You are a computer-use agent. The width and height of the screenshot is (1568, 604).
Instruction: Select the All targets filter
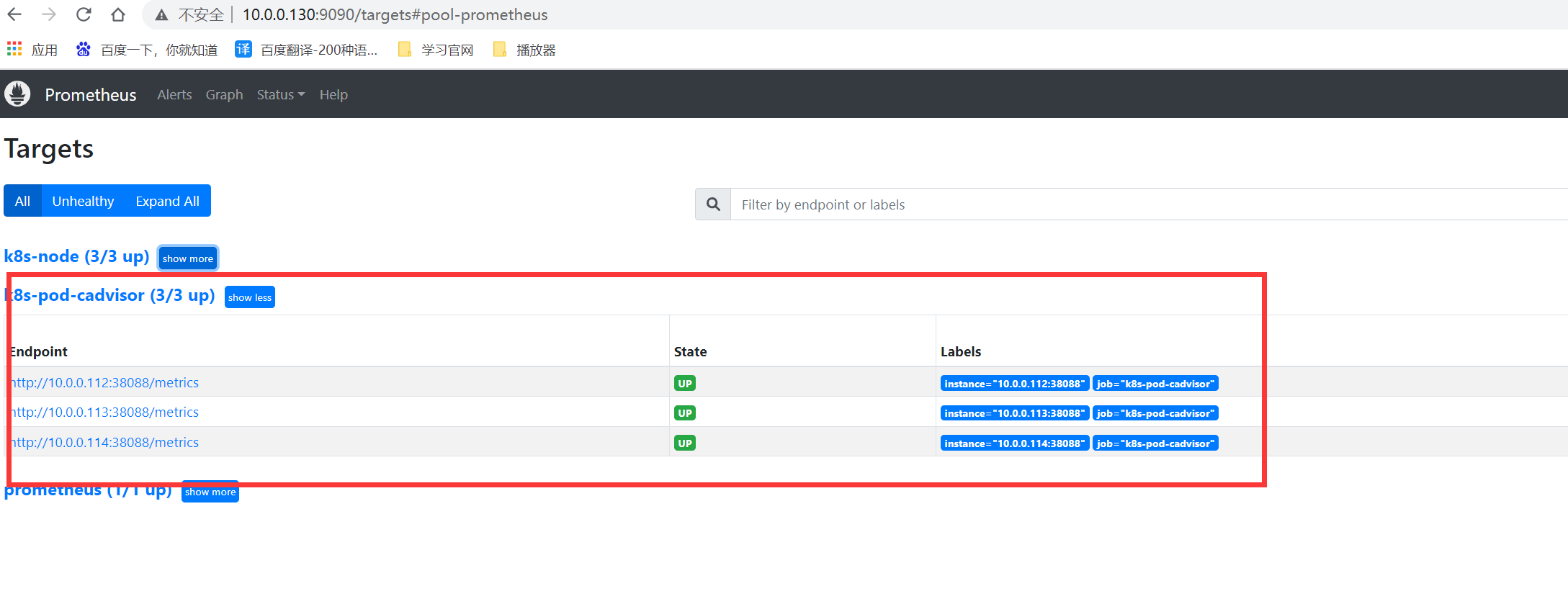coord(22,201)
